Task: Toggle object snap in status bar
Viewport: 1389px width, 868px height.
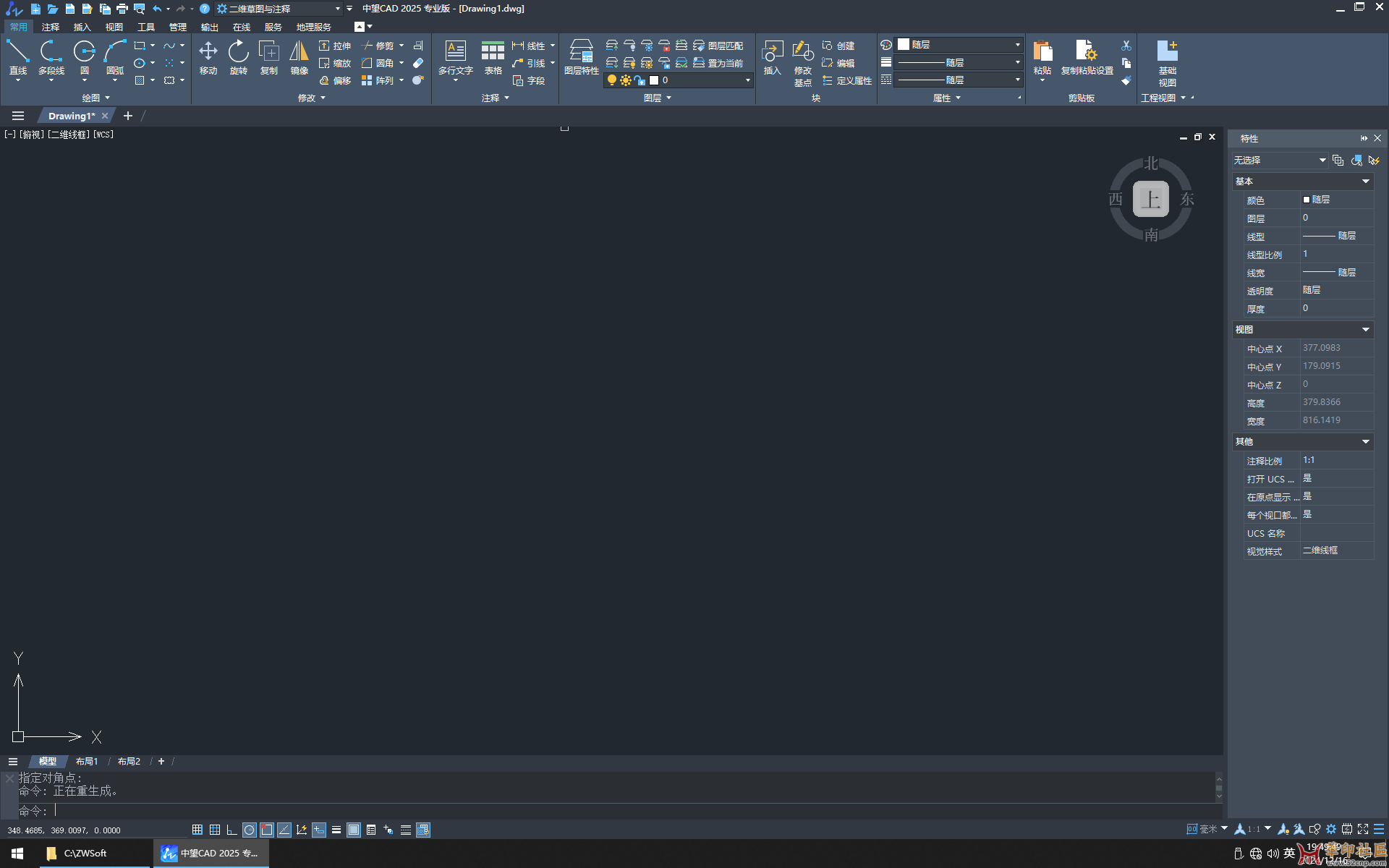Action: [267, 830]
